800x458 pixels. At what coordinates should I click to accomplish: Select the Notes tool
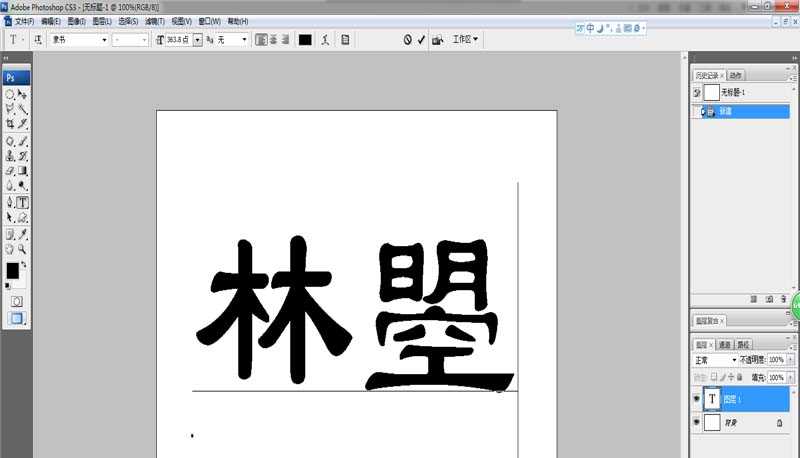click(10, 235)
